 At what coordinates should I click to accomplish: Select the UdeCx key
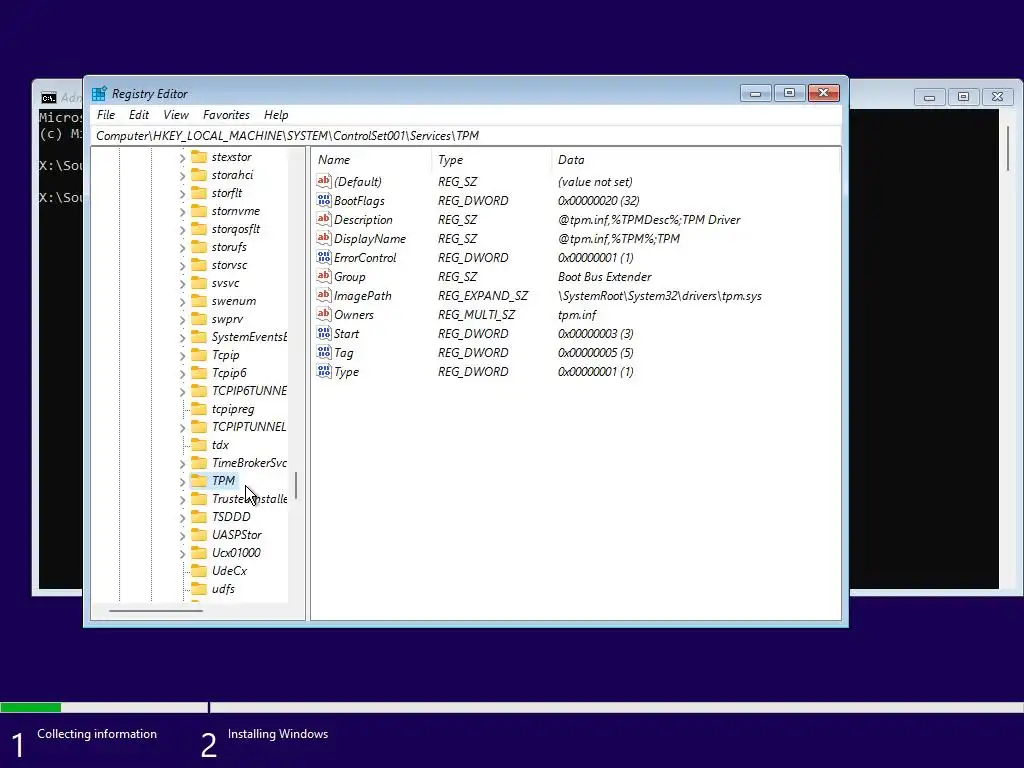click(229, 571)
